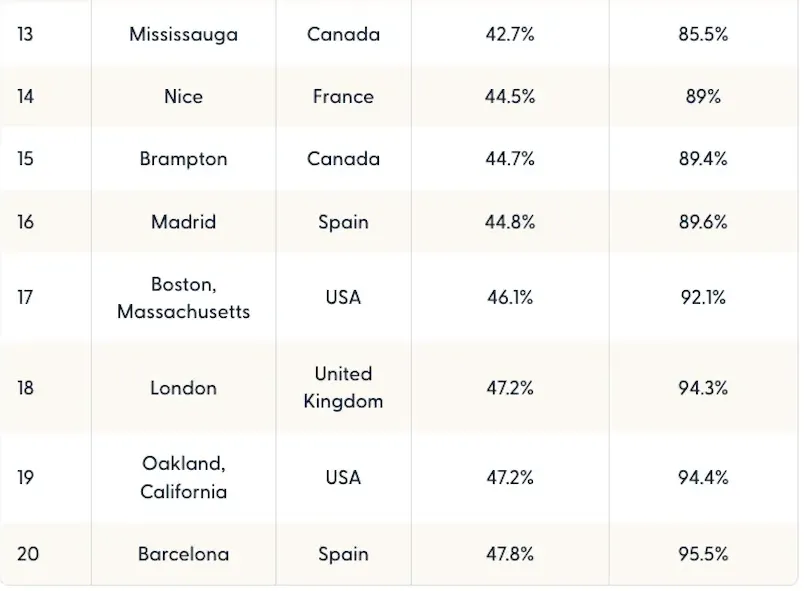Viewport: 804px width, 591px height.
Task: Select the 95.5% value for Barcelona
Action: [x=703, y=553]
